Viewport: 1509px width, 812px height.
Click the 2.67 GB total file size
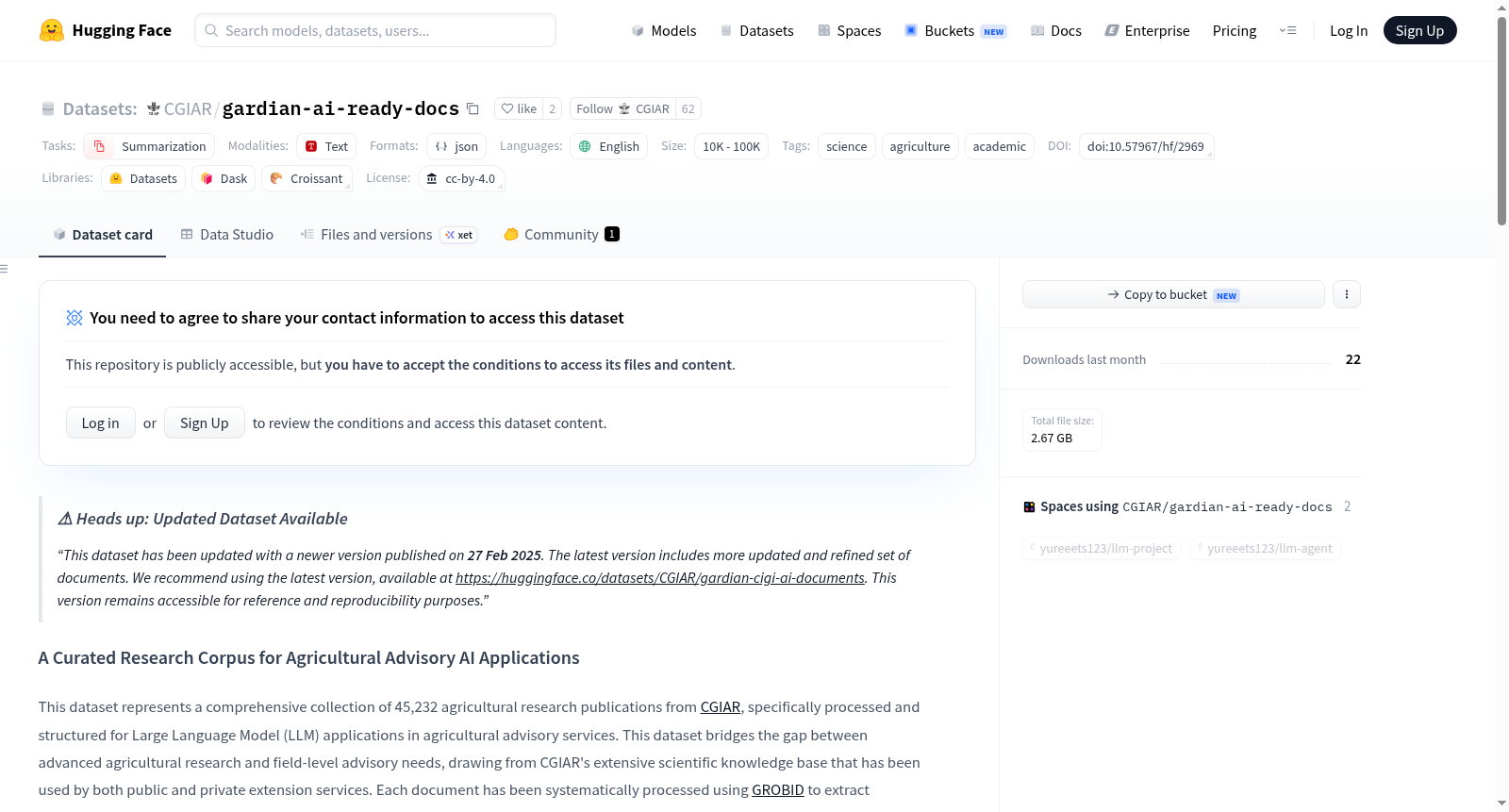point(1052,439)
